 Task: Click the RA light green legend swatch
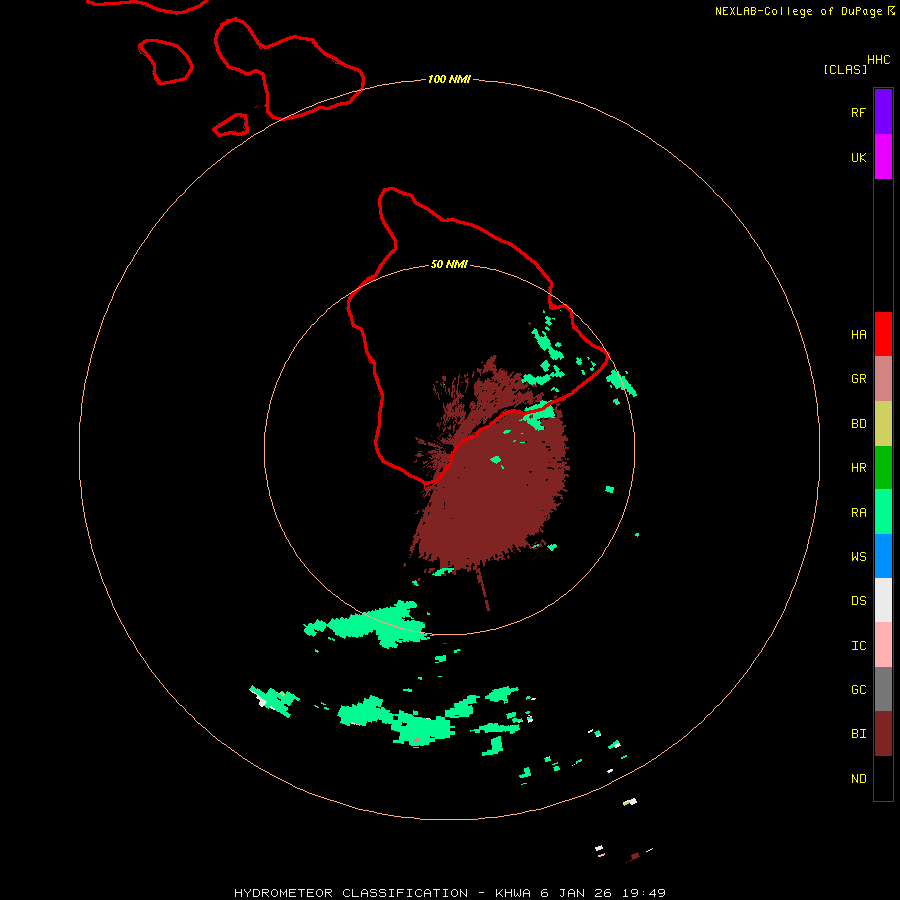(883, 512)
